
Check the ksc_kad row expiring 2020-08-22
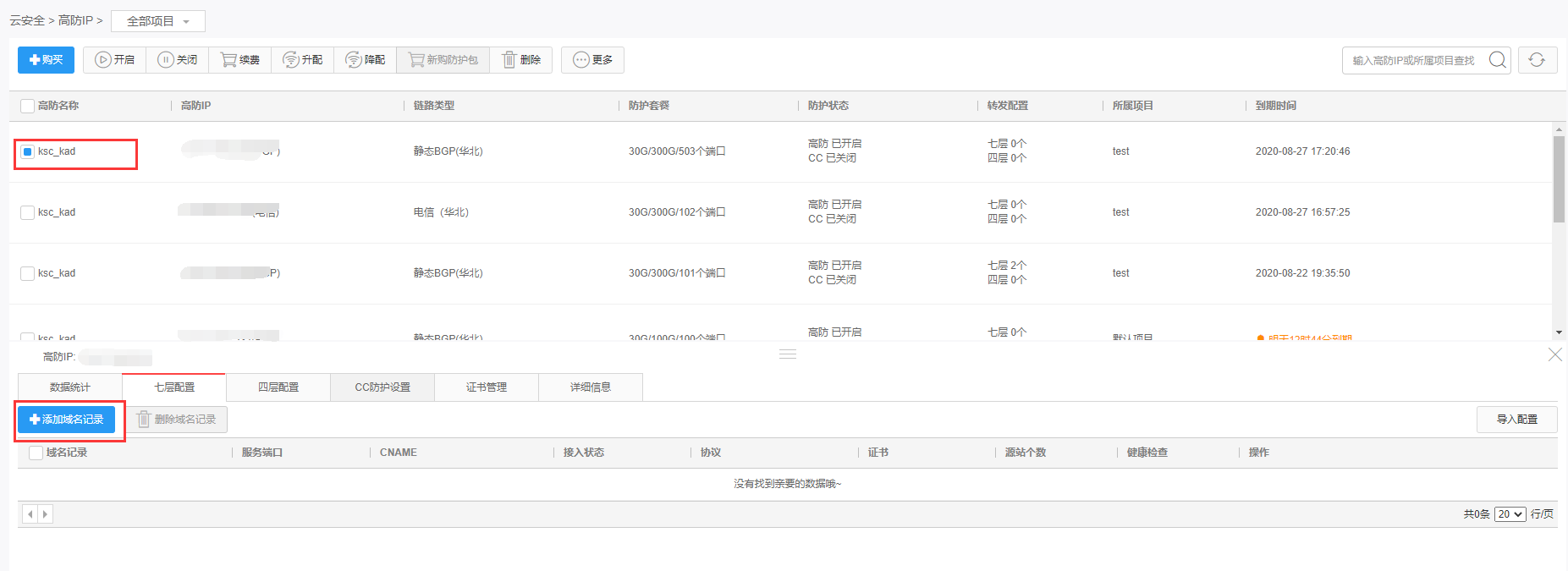(x=27, y=273)
